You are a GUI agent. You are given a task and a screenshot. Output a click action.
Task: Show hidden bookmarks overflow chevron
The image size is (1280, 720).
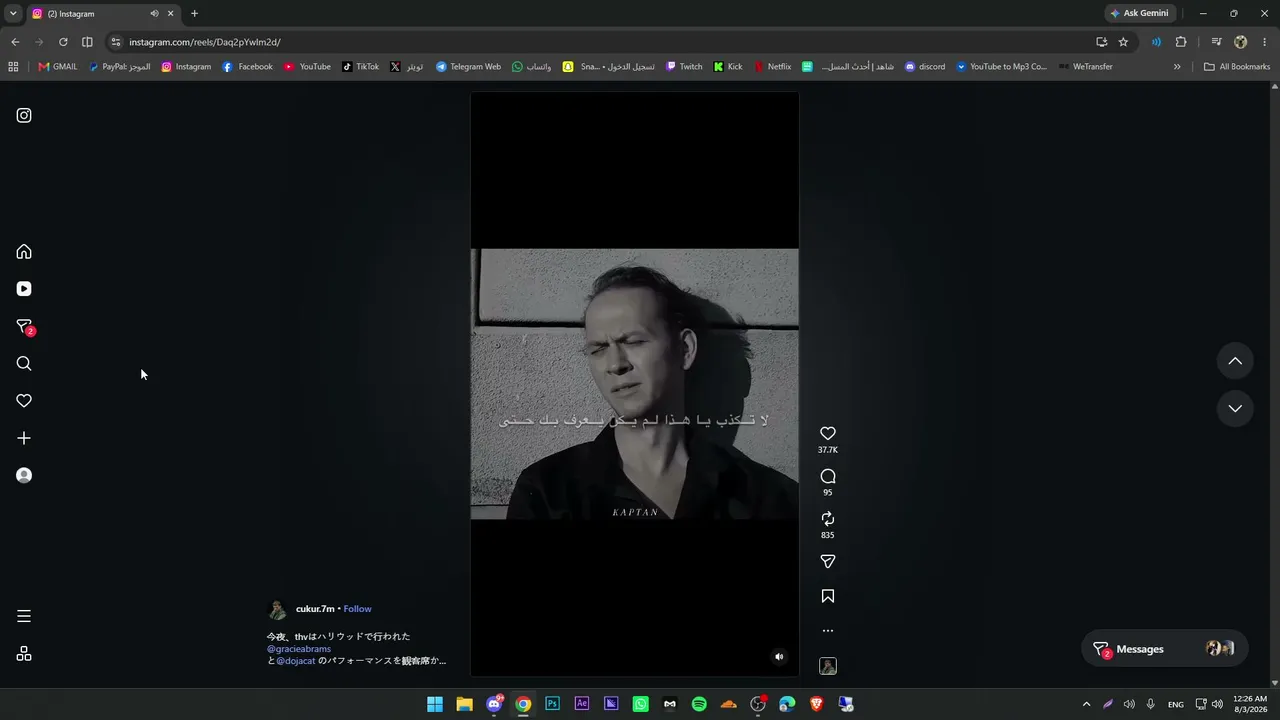click(x=1177, y=67)
